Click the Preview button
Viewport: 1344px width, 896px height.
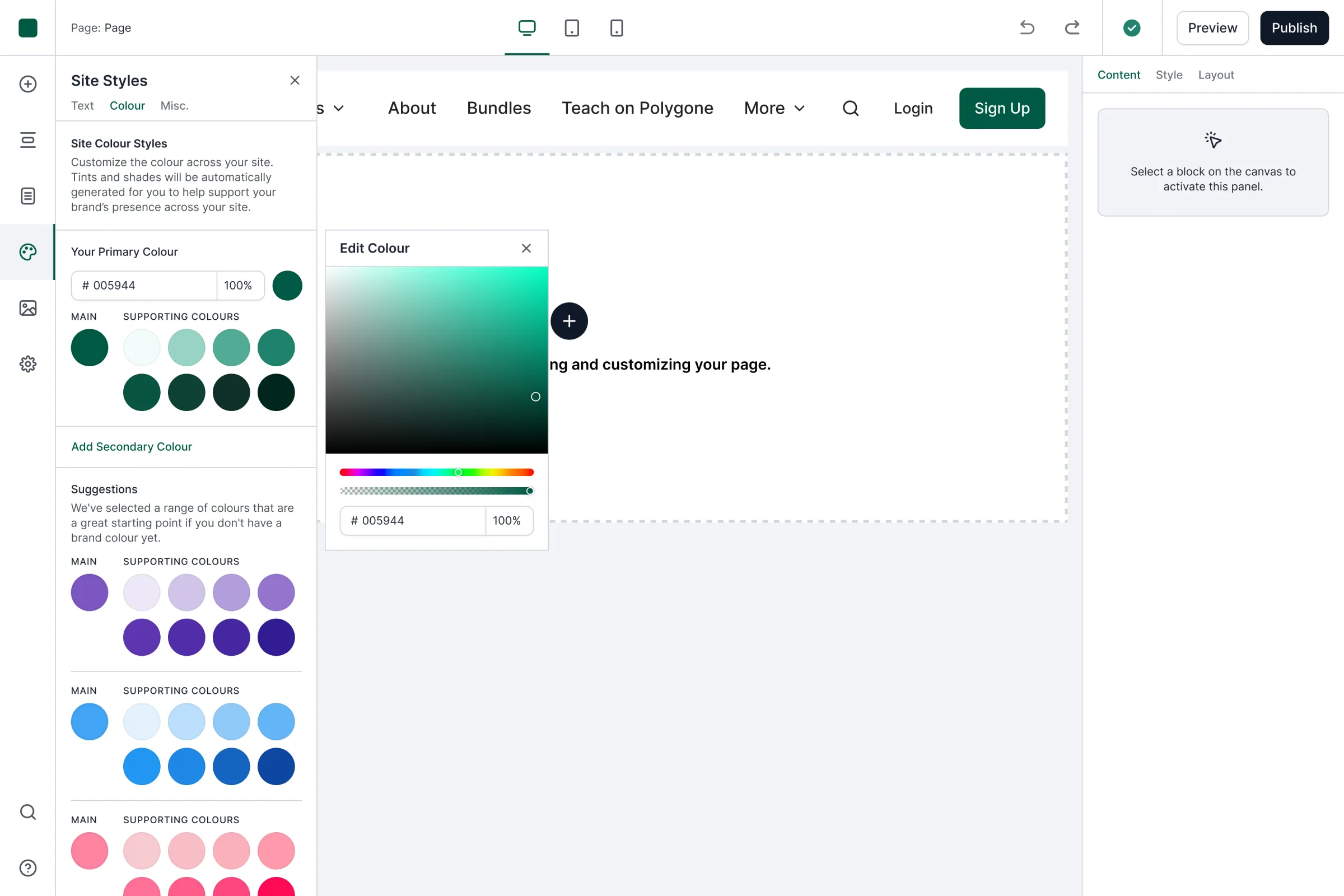click(1212, 27)
